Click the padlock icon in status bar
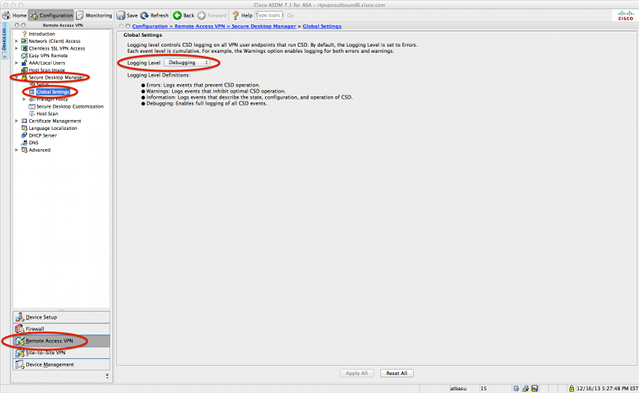639x393 pixels. click(x=571, y=389)
